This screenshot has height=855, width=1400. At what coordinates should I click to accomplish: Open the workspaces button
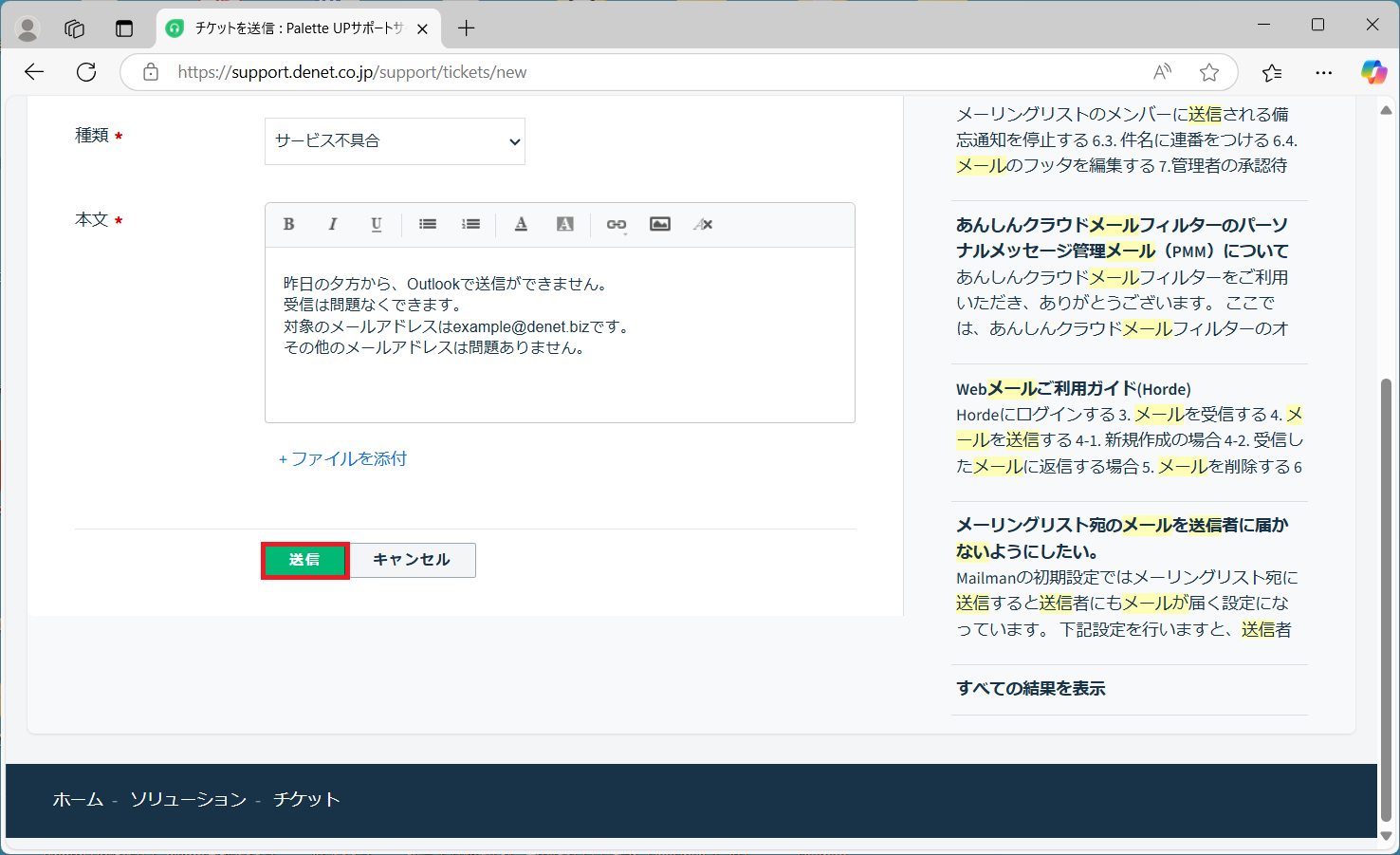(x=75, y=28)
